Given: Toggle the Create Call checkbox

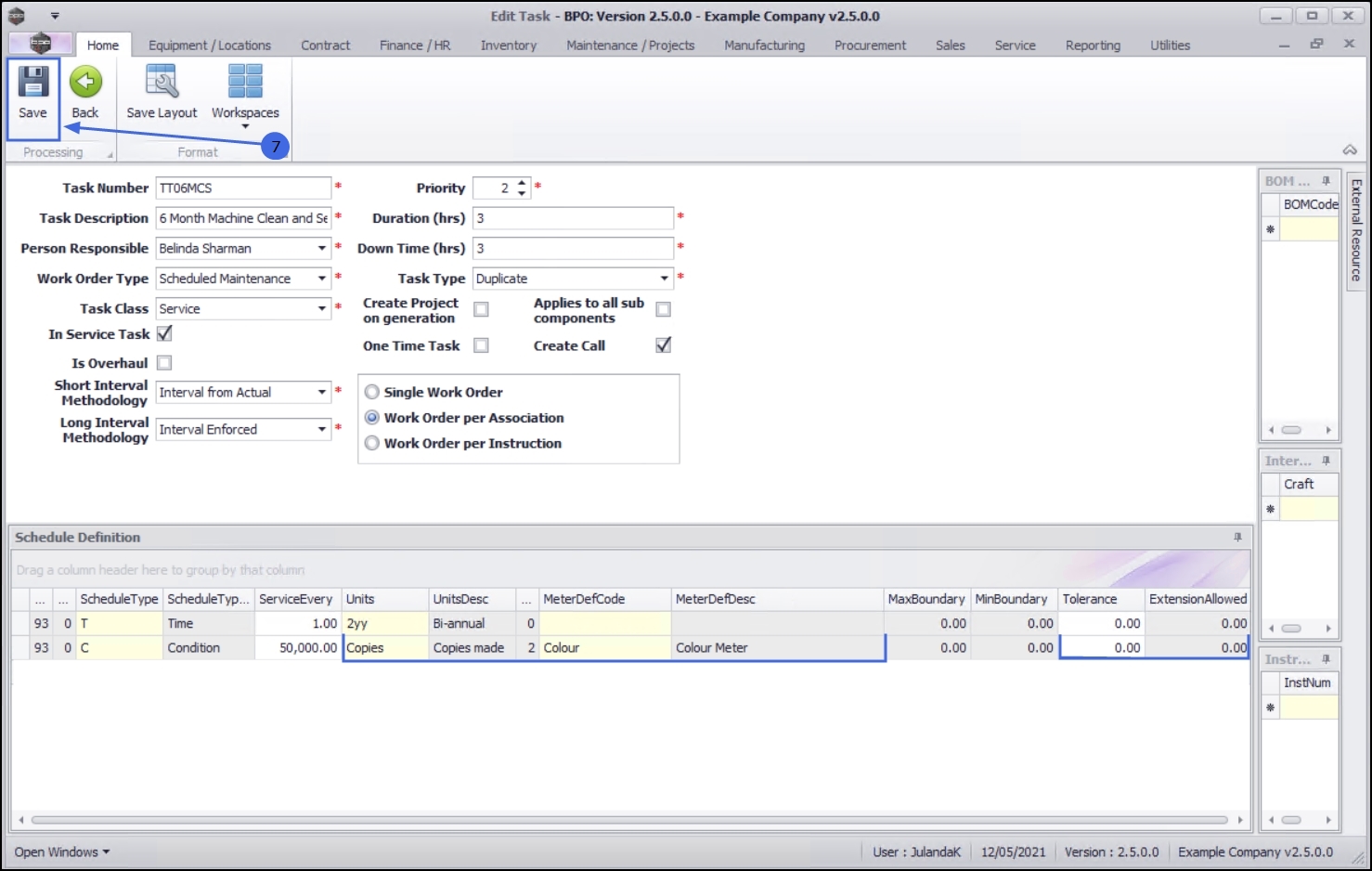Looking at the screenshot, I should (663, 345).
